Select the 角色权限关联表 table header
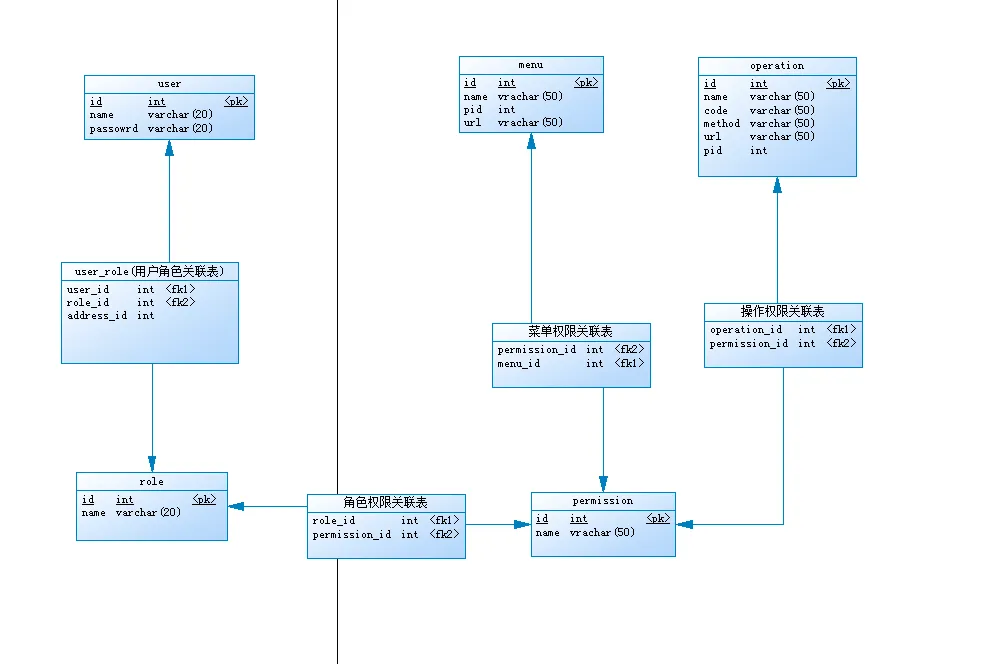This screenshot has width=1002, height=664. (x=385, y=502)
